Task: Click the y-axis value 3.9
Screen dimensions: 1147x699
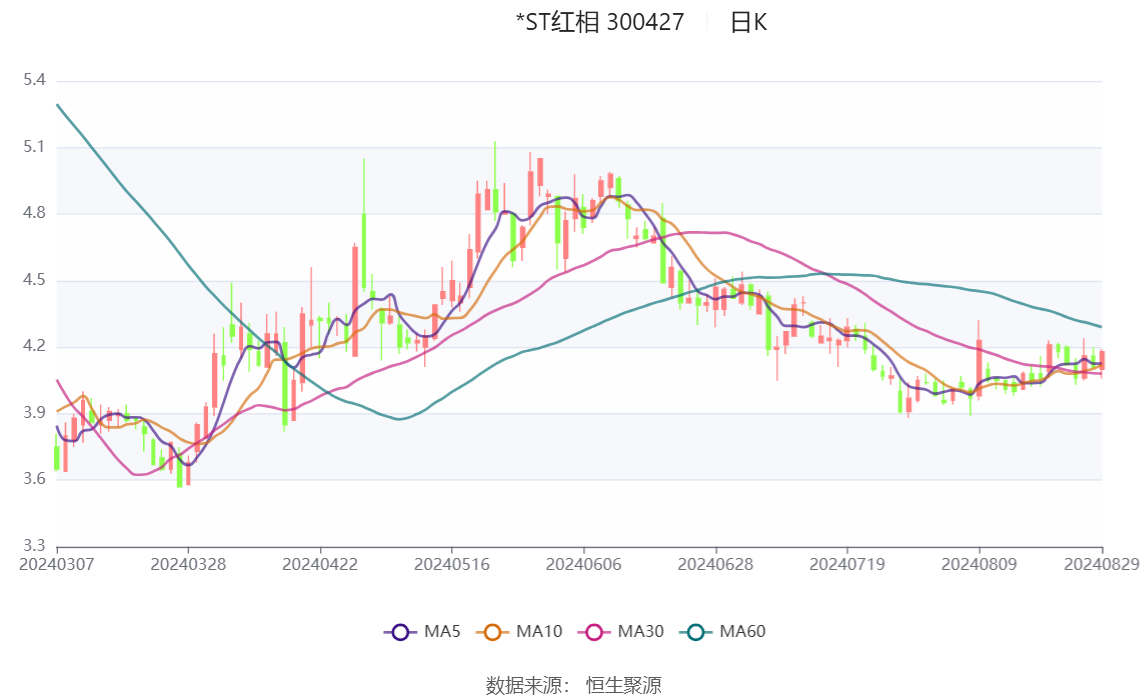Action: tap(34, 413)
